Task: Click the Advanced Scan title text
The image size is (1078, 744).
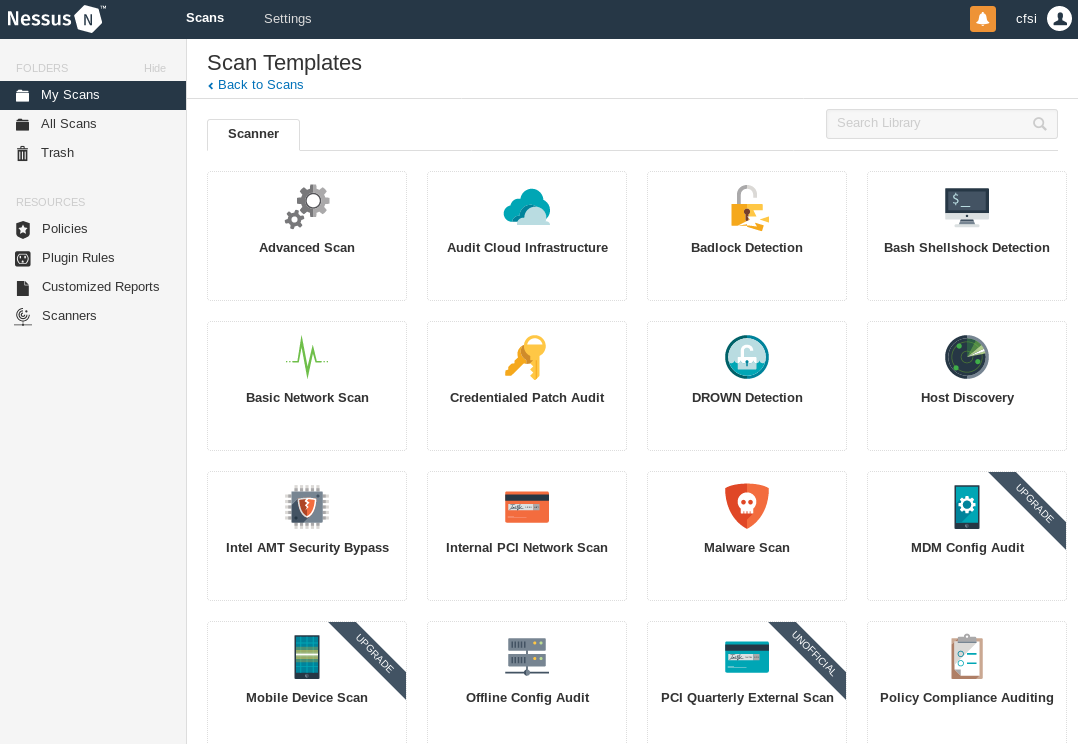Action: (307, 248)
